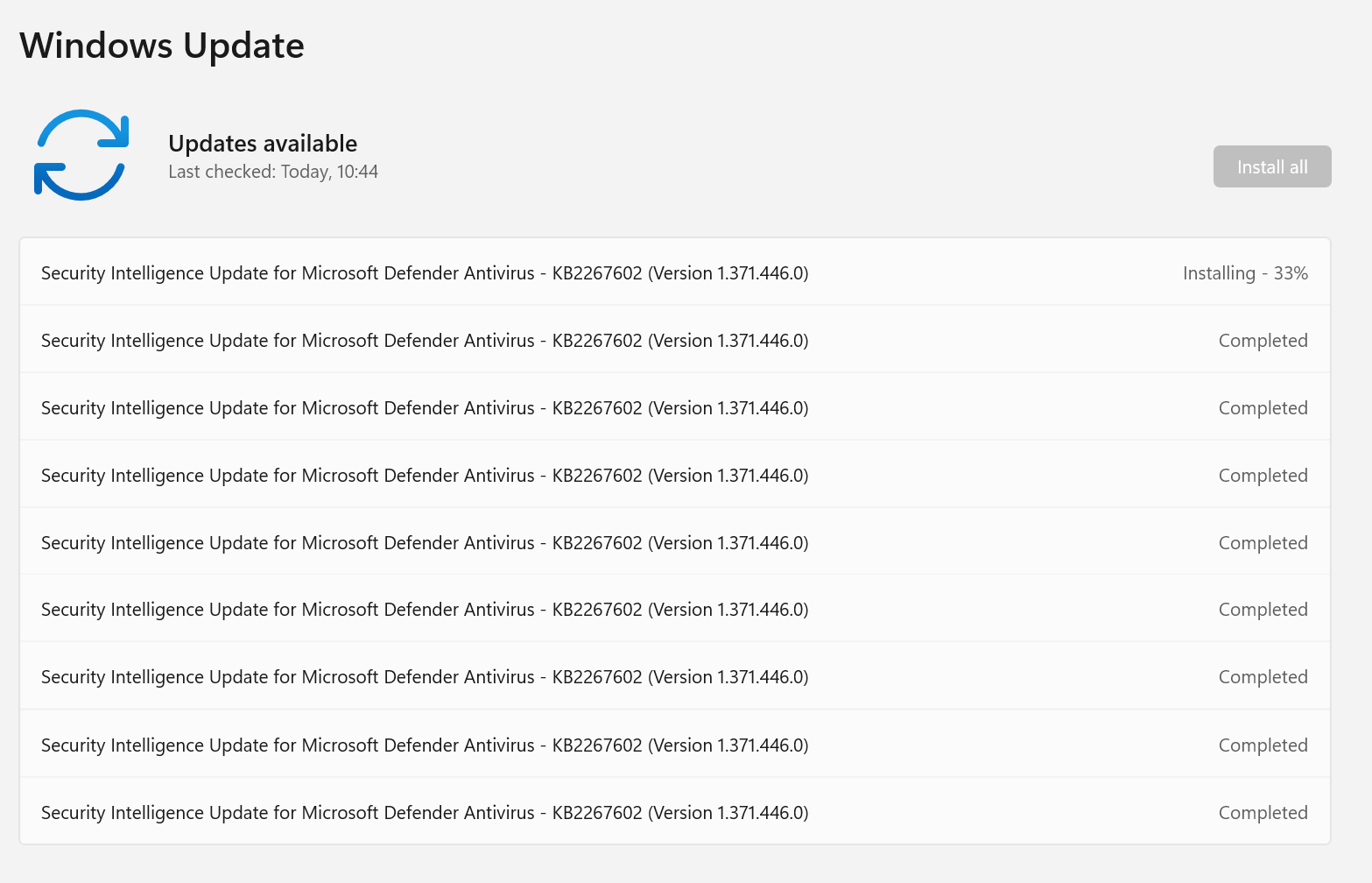This screenshot has width=1372, height=883.
Task: Select the fourth Security Intelligence Update entry
Action: point(675,475)
